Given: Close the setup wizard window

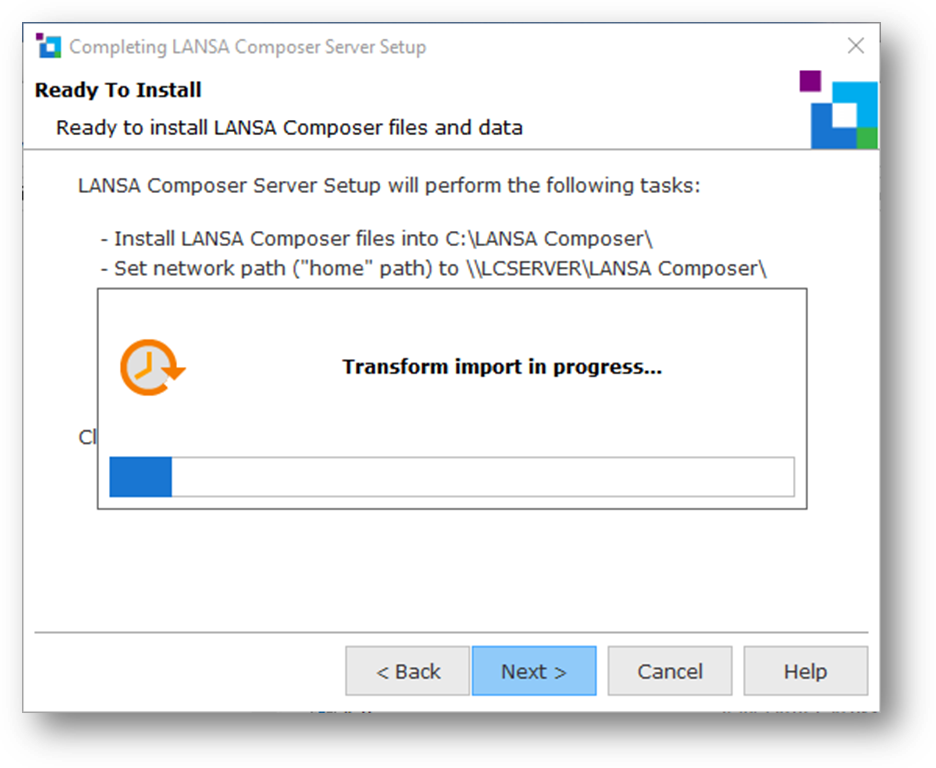Looking at the screenshot, I should (855, 46).
